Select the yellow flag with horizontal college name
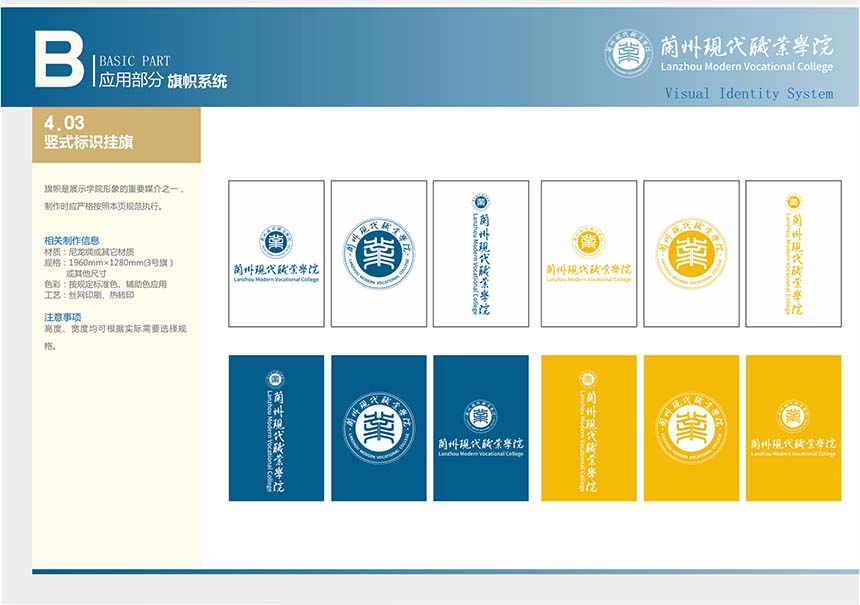Screen dimensions: 860x605 [793, 428]
